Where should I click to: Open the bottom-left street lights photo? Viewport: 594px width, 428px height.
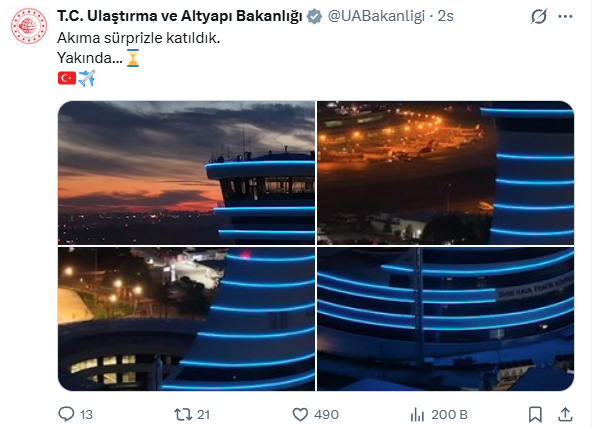[186, 319]
